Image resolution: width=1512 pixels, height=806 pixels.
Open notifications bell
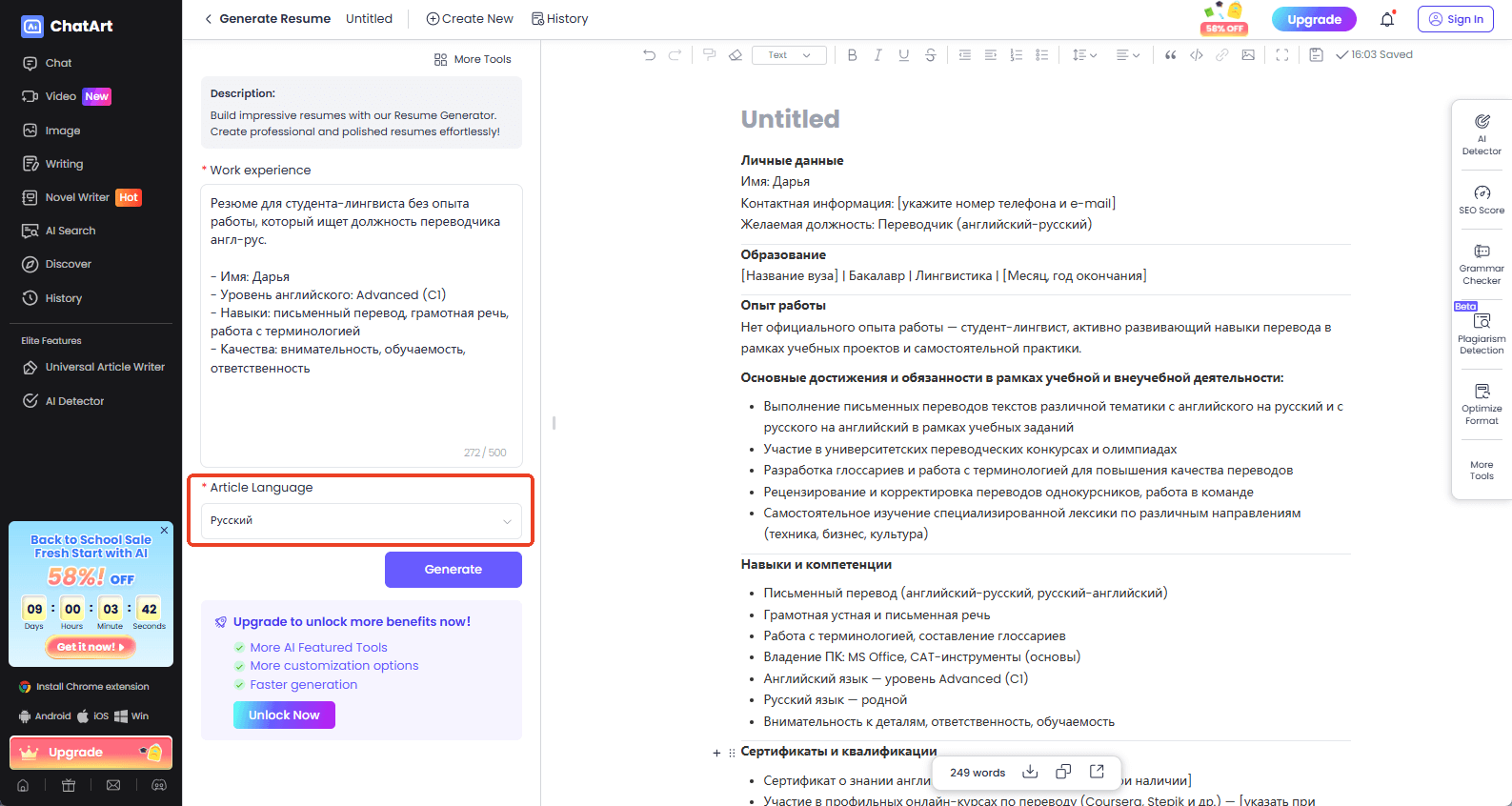(1387, 19)
